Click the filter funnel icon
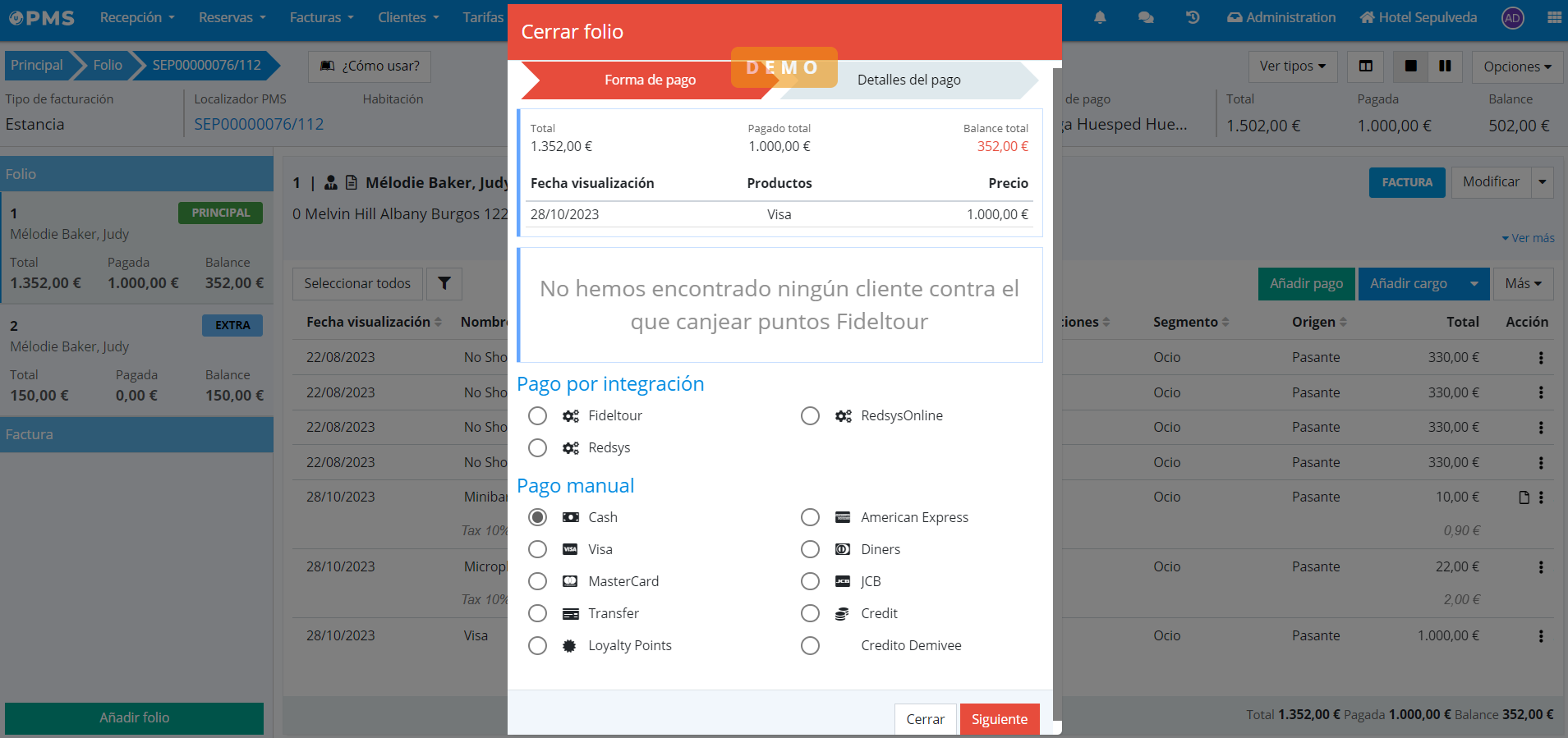 click(x=444, y=283)
